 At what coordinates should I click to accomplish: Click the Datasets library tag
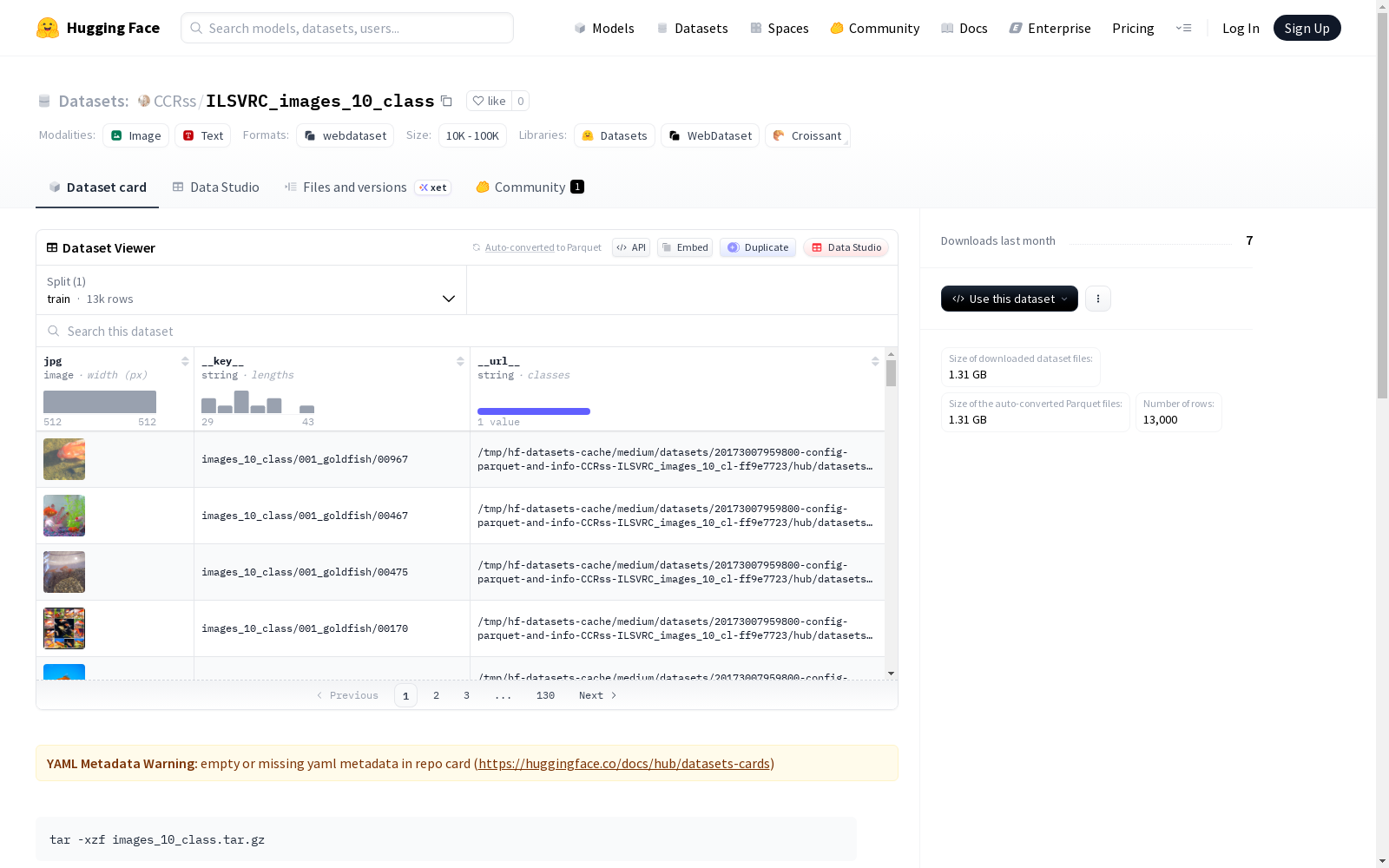tap(615, 135)
